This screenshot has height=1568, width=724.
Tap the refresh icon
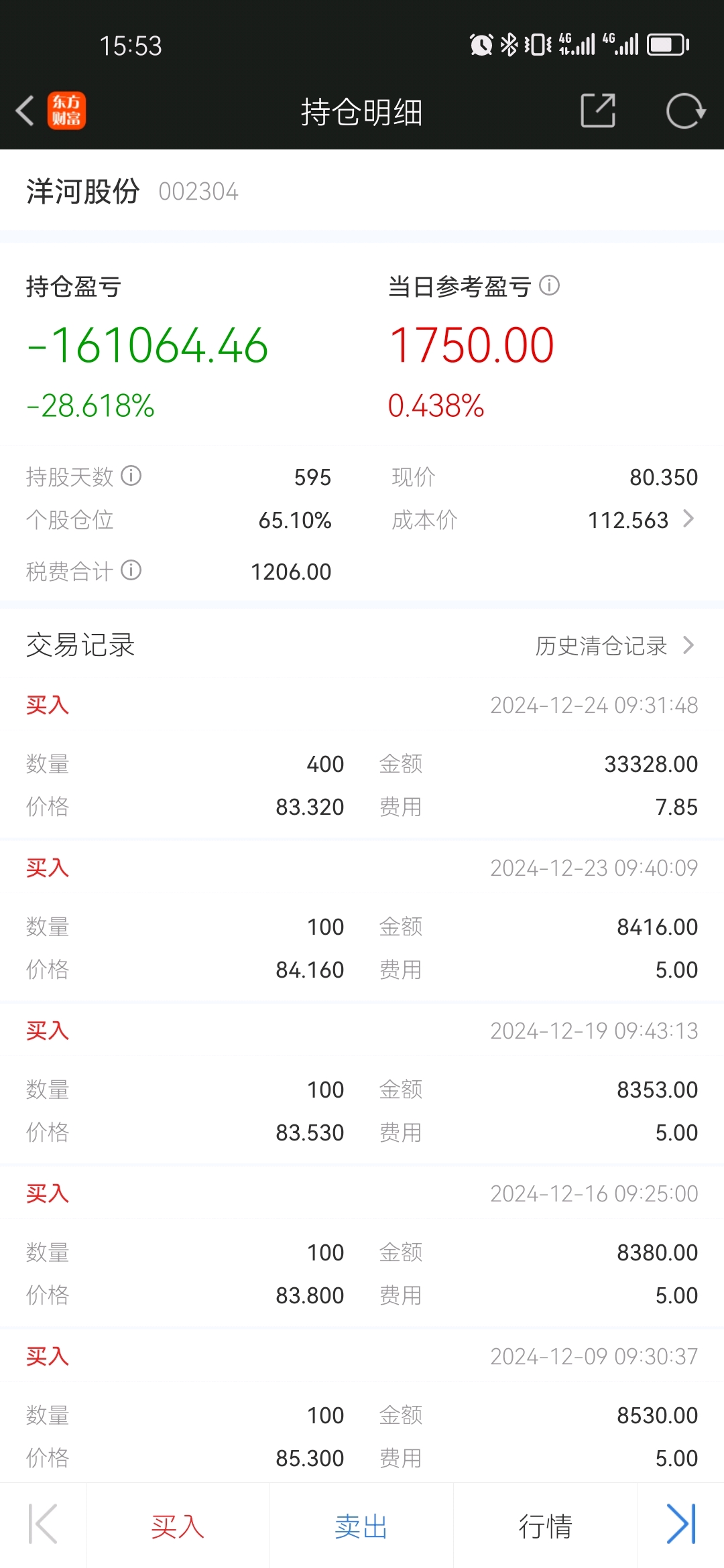pos(685,111)
